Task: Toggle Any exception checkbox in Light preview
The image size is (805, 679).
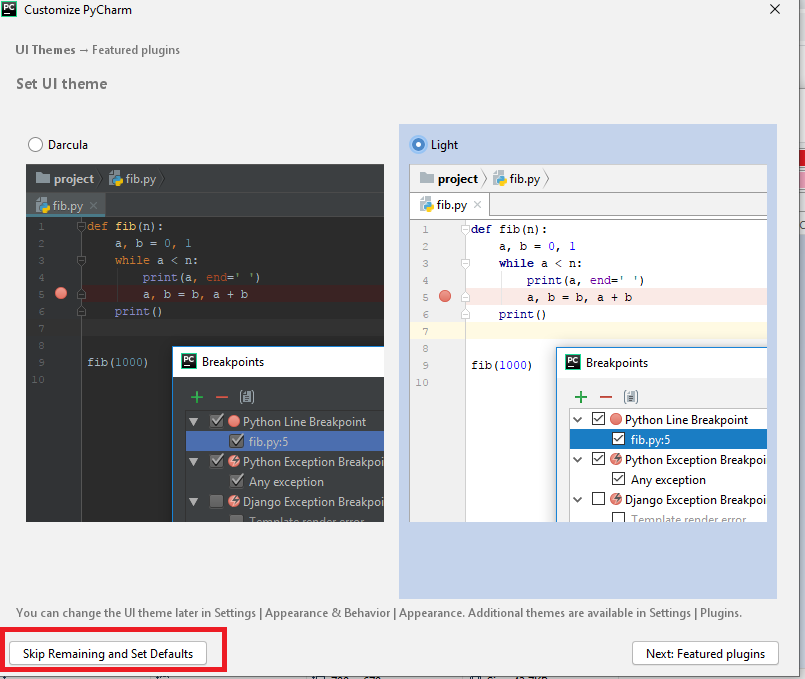Action: click(x=619, y=479)
